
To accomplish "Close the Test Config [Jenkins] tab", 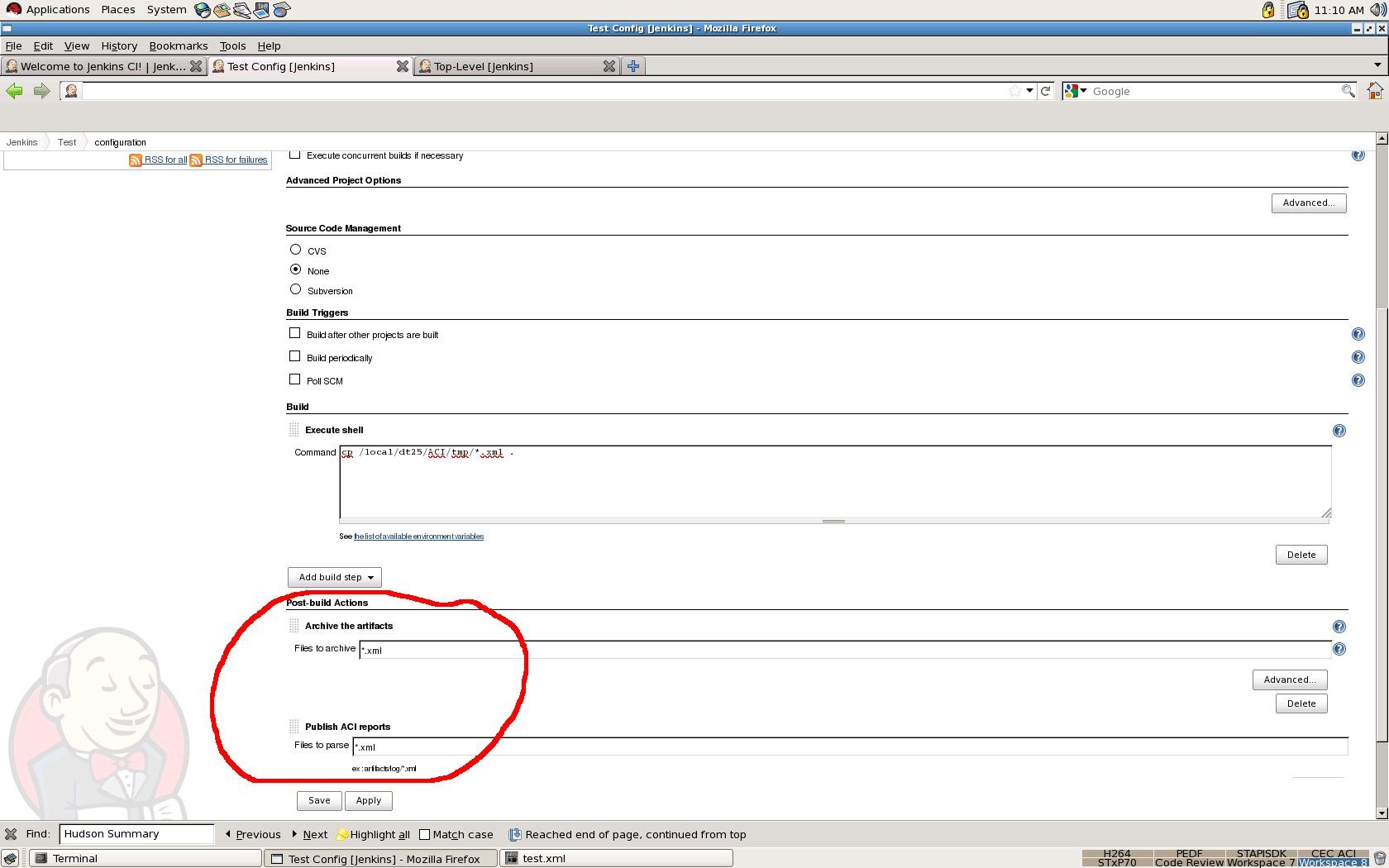I will pos(403,66).
